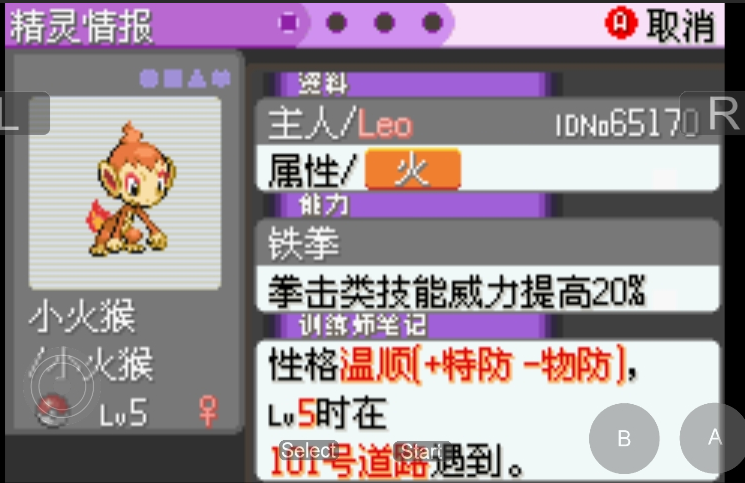Tap the Select button overlay
Viewport: 745px width, 483px height.
(x=309, y=451)
